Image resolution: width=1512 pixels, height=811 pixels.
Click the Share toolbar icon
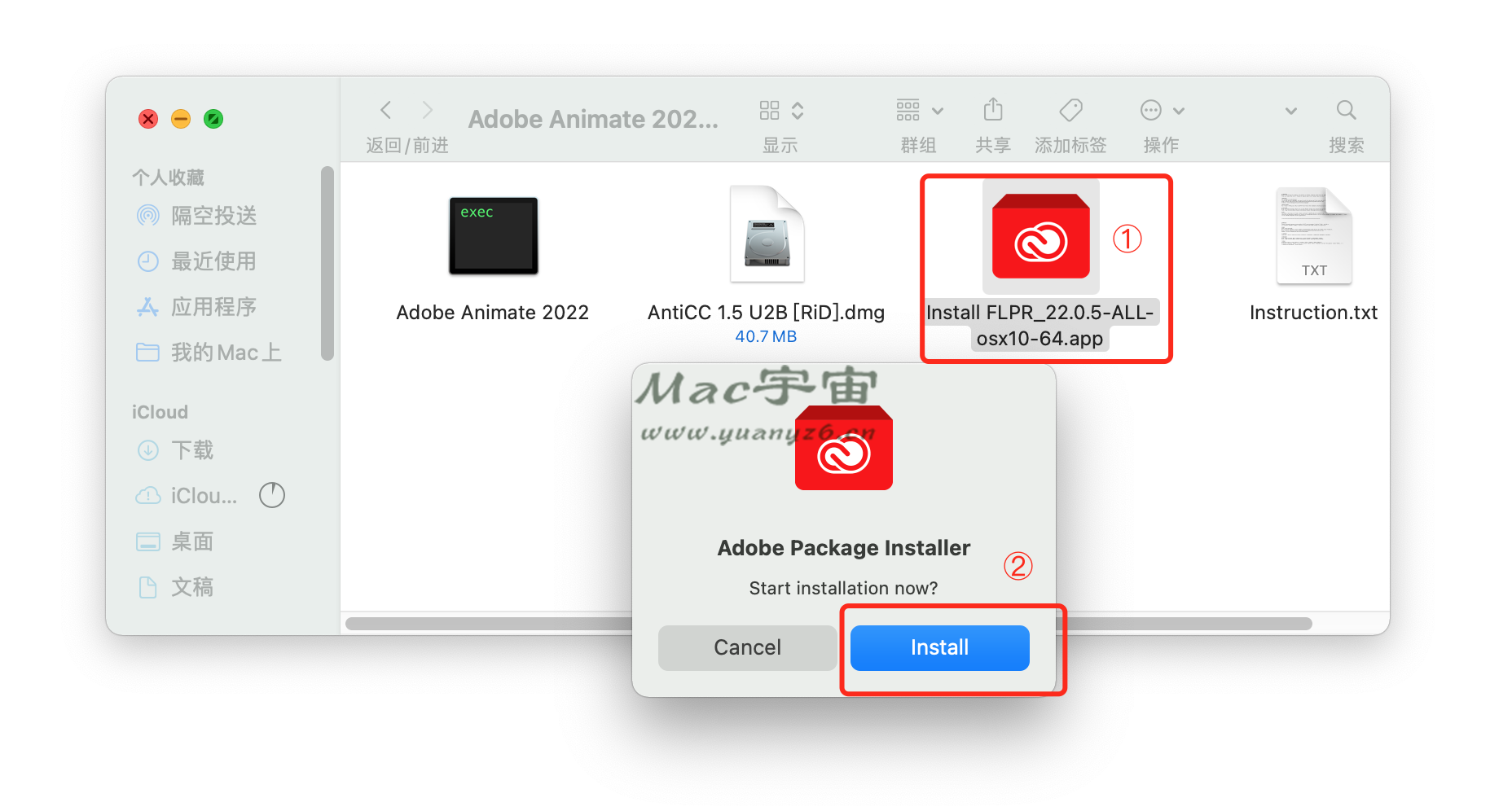[x=992, y=110]
